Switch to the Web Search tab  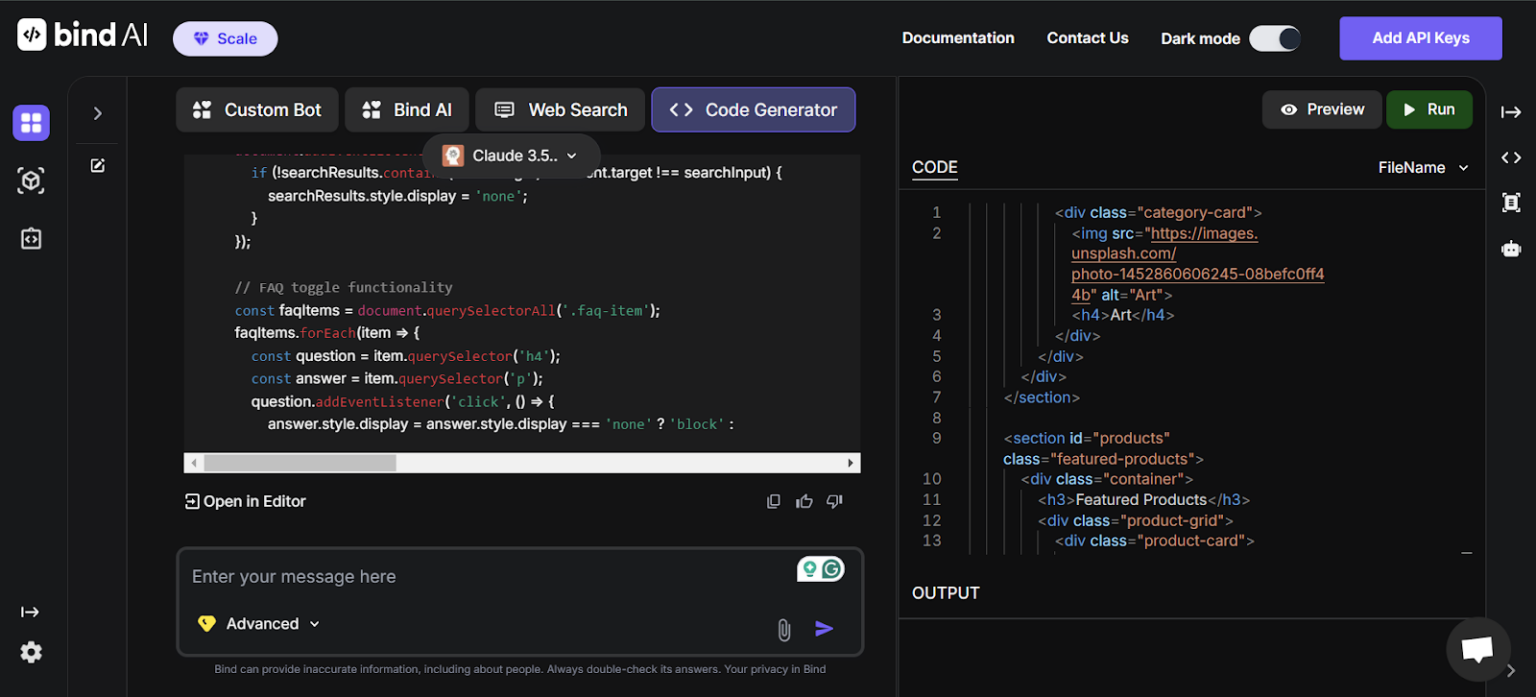[561, 110]
